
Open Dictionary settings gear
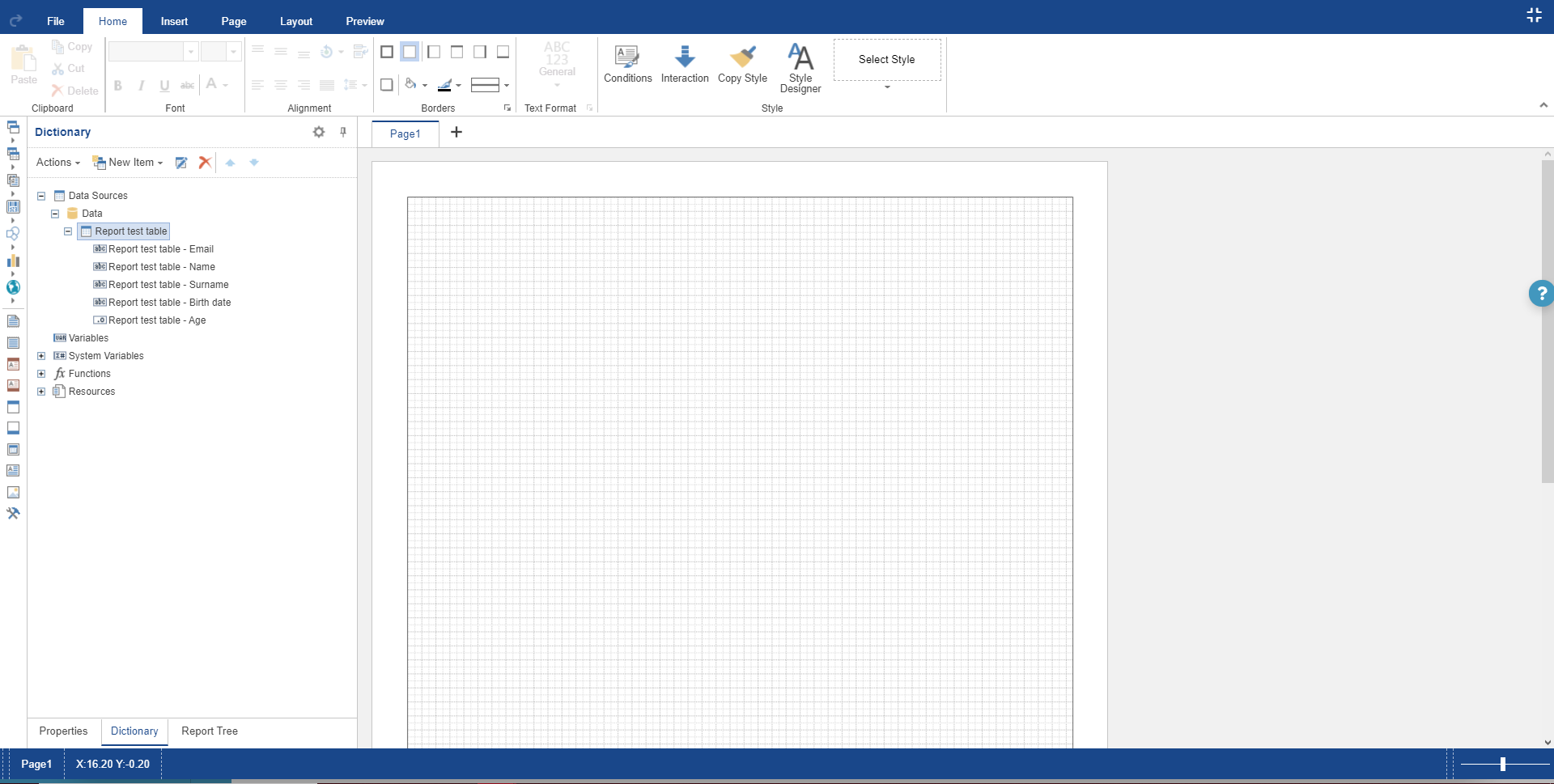point(319,132)
